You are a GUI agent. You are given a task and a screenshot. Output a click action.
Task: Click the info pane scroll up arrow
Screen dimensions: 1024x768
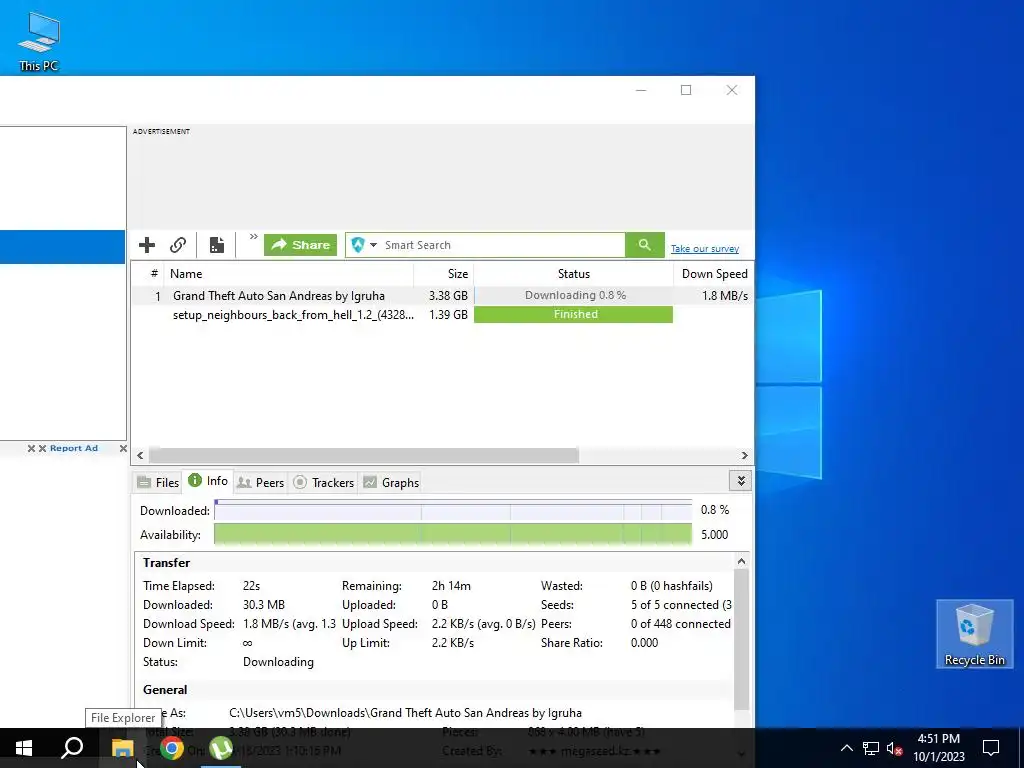[741, 561]
